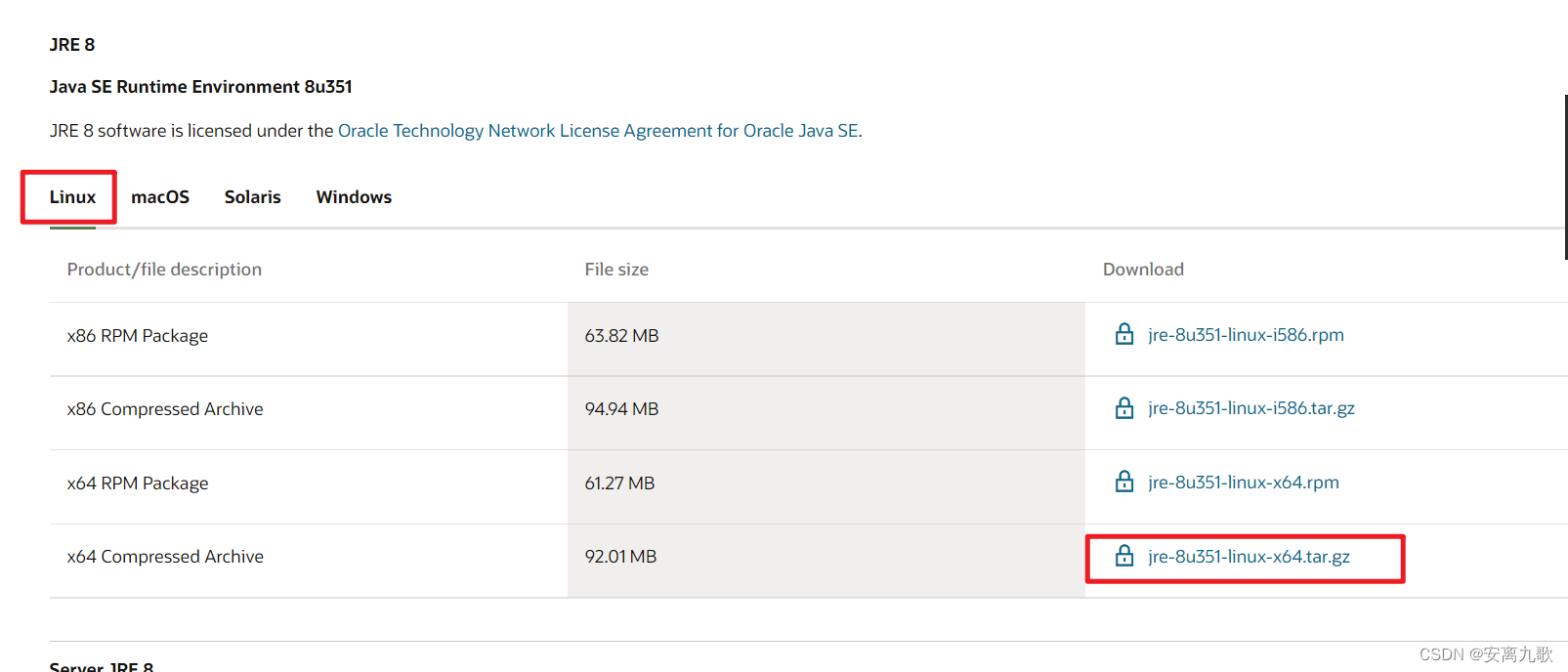Download jre-8u351-linux-x64.rpm

point(1244,483)
